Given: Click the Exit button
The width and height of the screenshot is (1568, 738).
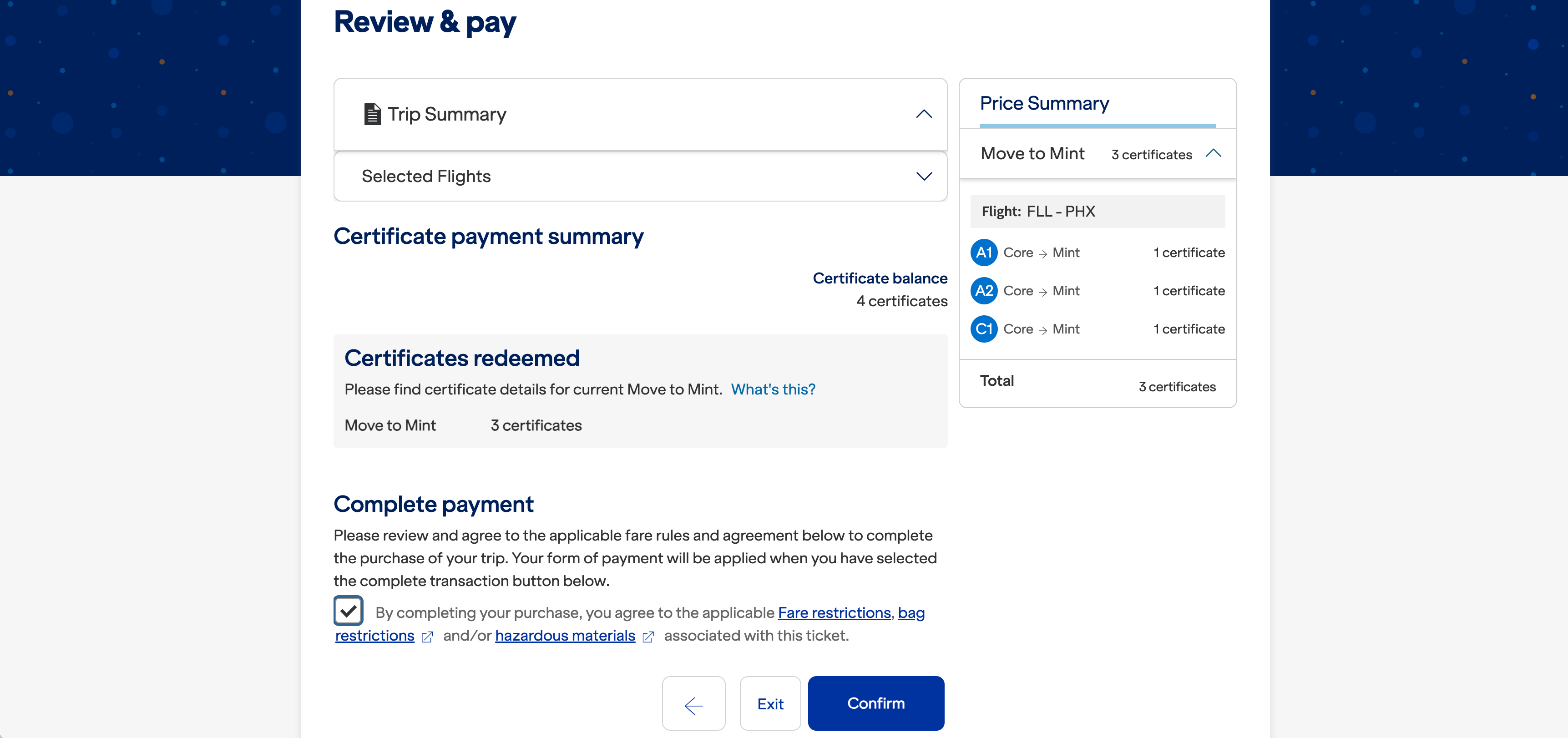Looking at the screenshot, I should pos(770,704).
